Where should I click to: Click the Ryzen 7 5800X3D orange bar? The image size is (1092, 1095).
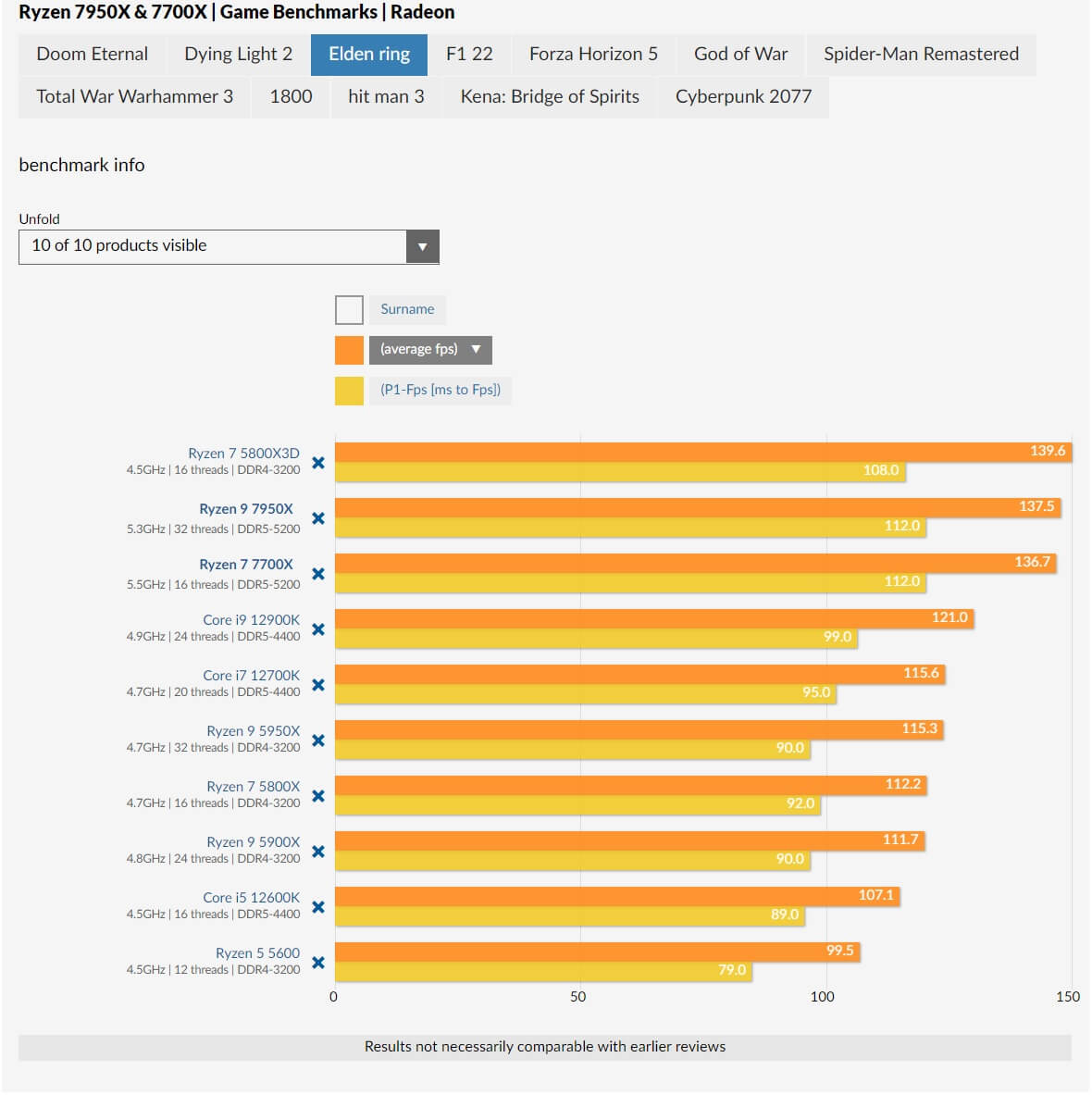tap(701, 452)
